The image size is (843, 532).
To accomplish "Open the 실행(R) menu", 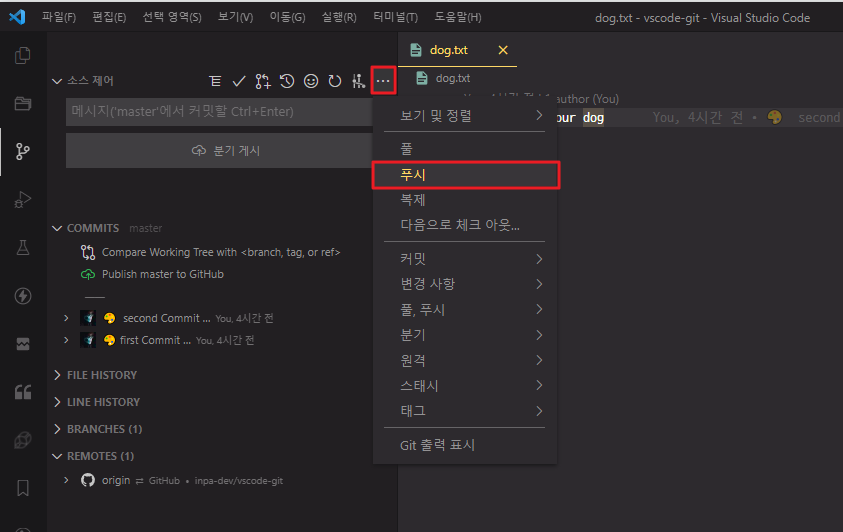I will [339, 17].
